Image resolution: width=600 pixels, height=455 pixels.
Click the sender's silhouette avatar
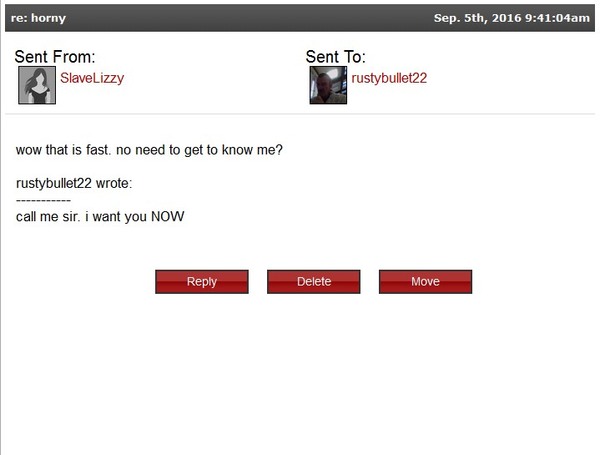(37, 85)
